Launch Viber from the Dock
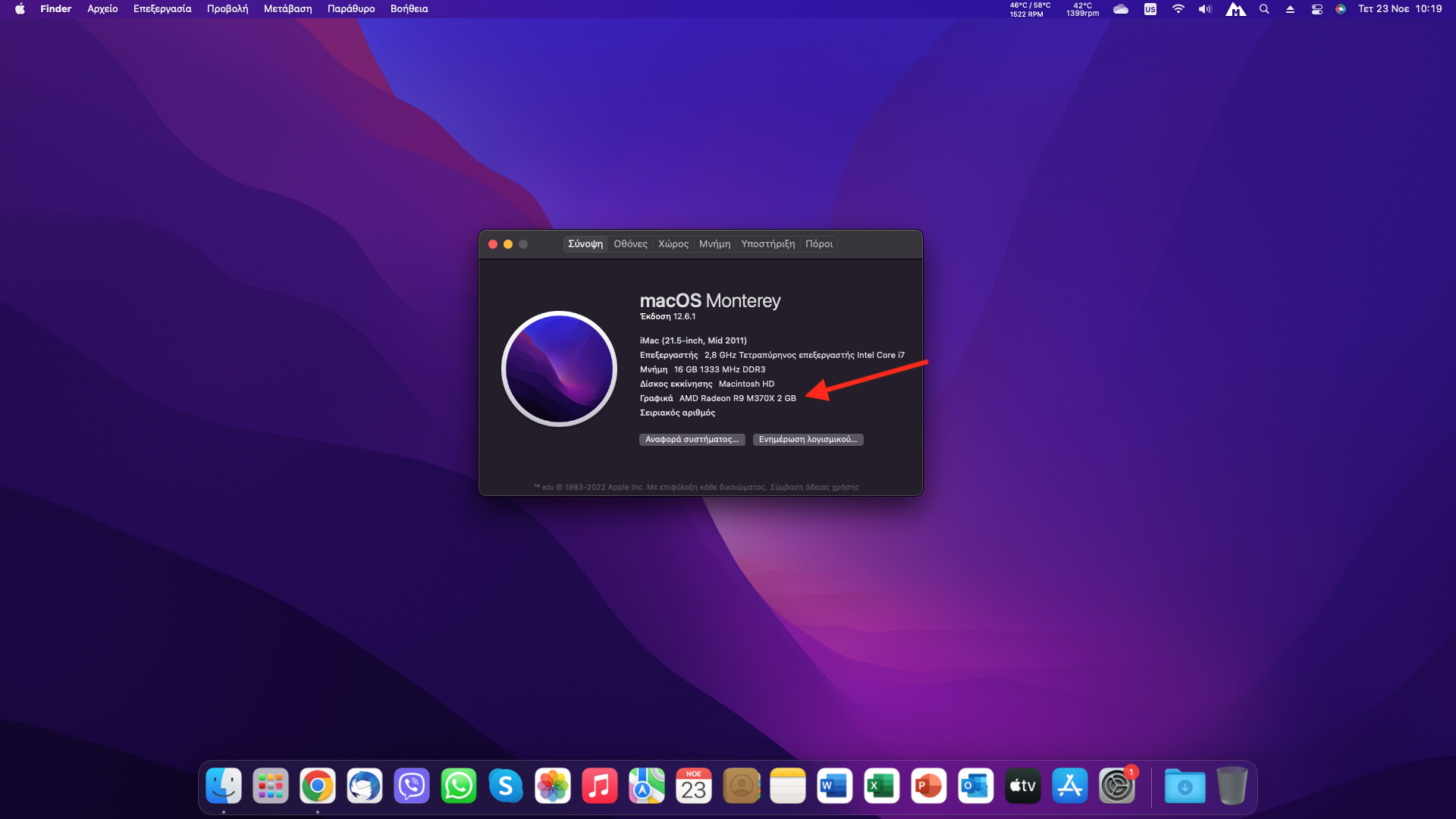 (412, 786)
